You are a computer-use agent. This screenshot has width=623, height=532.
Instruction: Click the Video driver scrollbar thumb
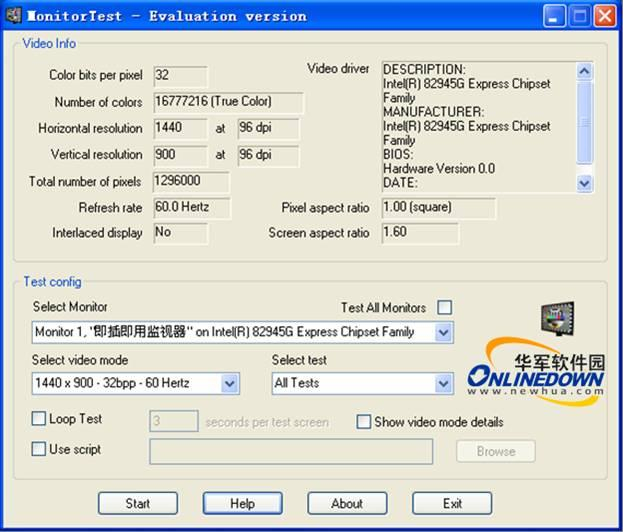(584, 122)
